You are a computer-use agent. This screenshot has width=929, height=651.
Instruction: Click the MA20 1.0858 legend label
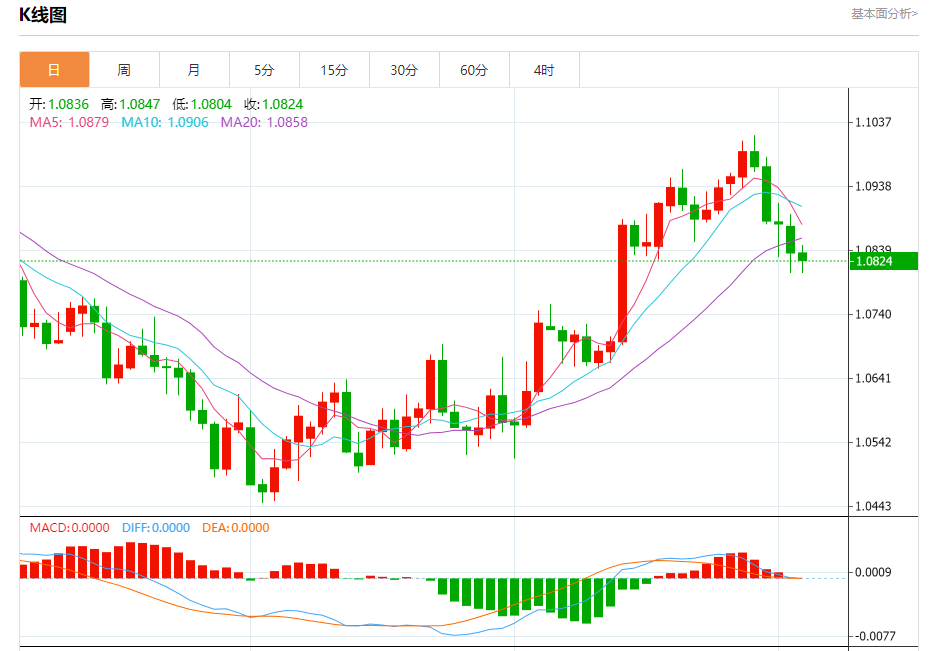264,123
